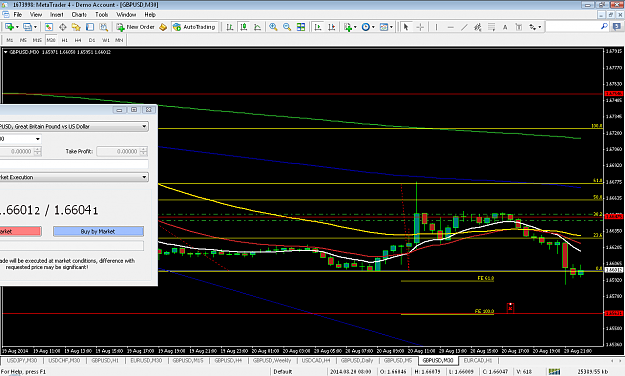This screenshot has height=376, width=625.
Task: Switch to M15 timeframe
Action: (37, 40)
